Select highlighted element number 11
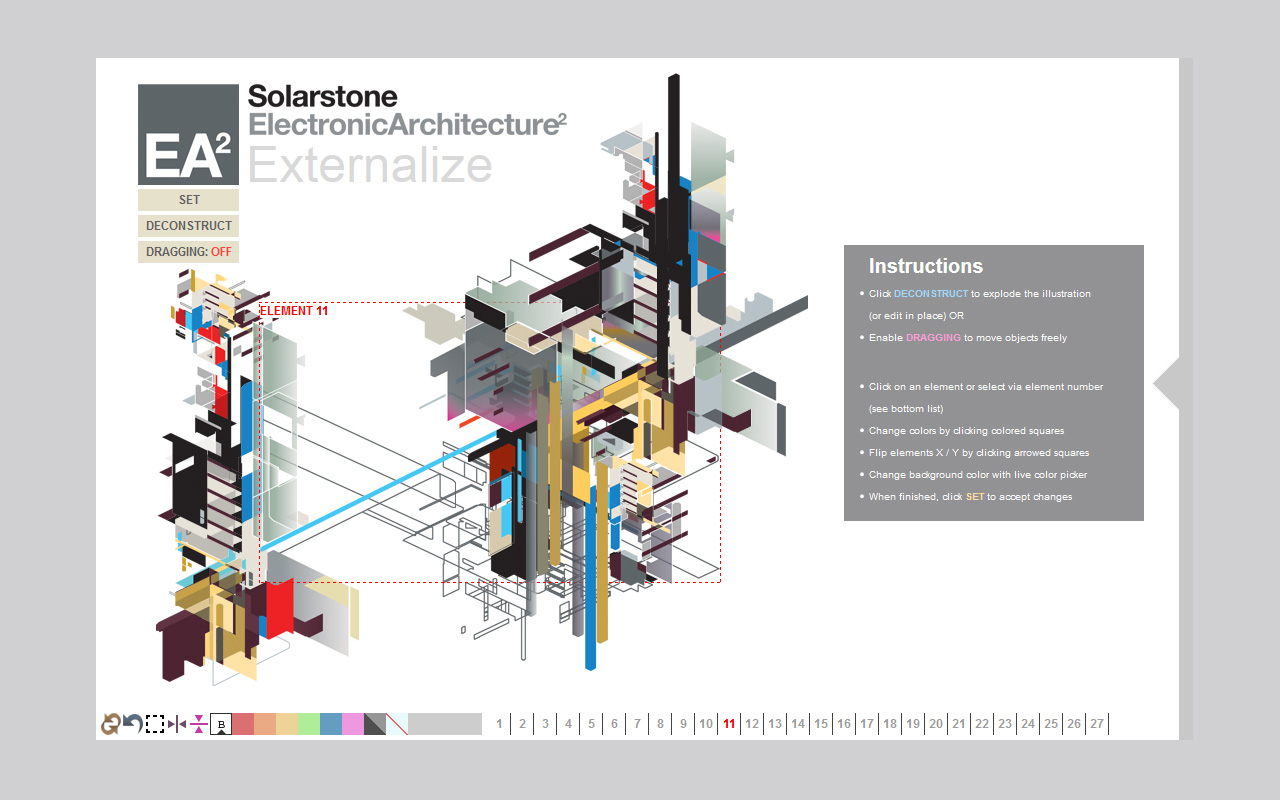This screenshot has height=800, width=1280. tap(729, 724)
